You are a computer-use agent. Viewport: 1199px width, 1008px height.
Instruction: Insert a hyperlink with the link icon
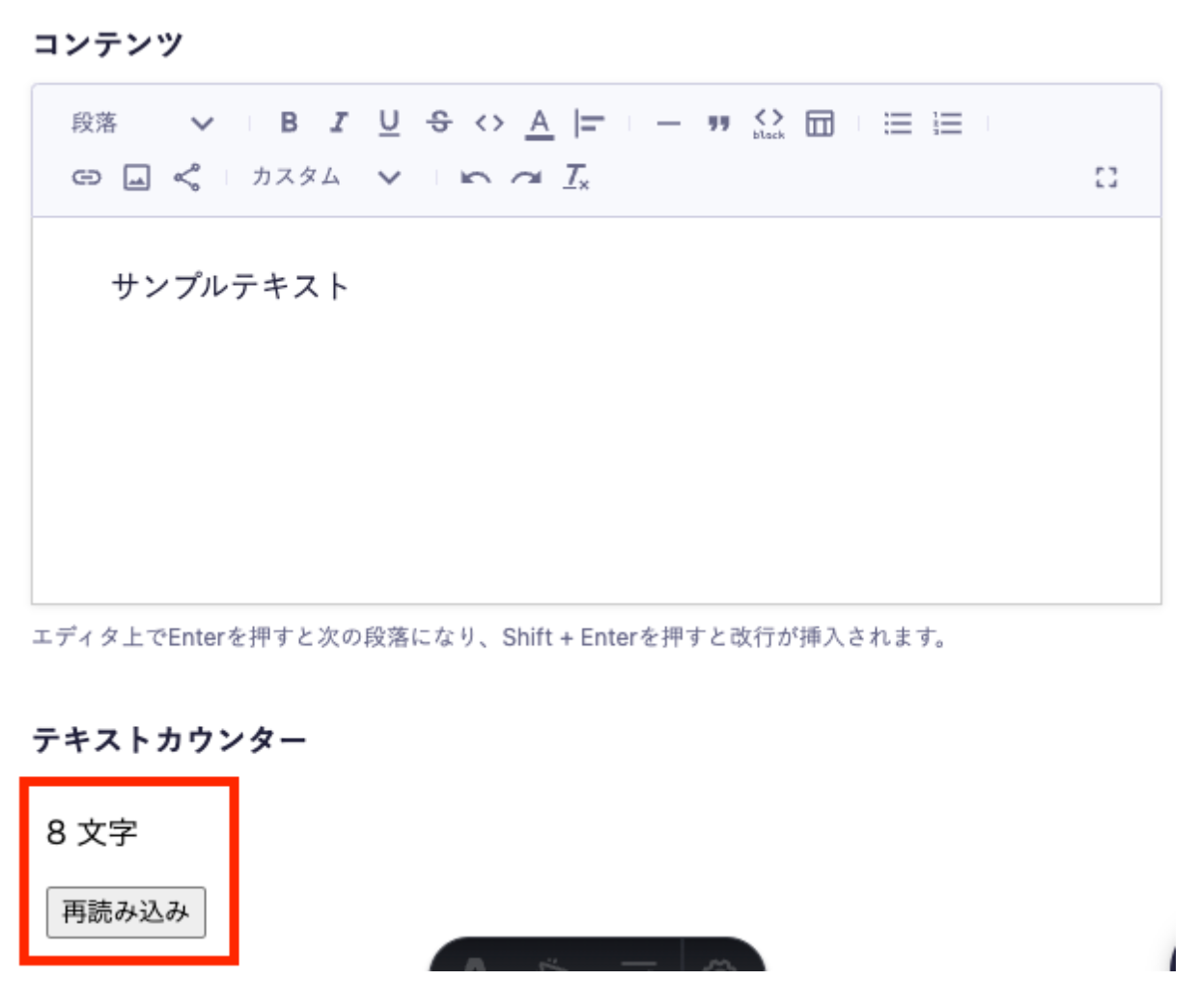[87, 178]
